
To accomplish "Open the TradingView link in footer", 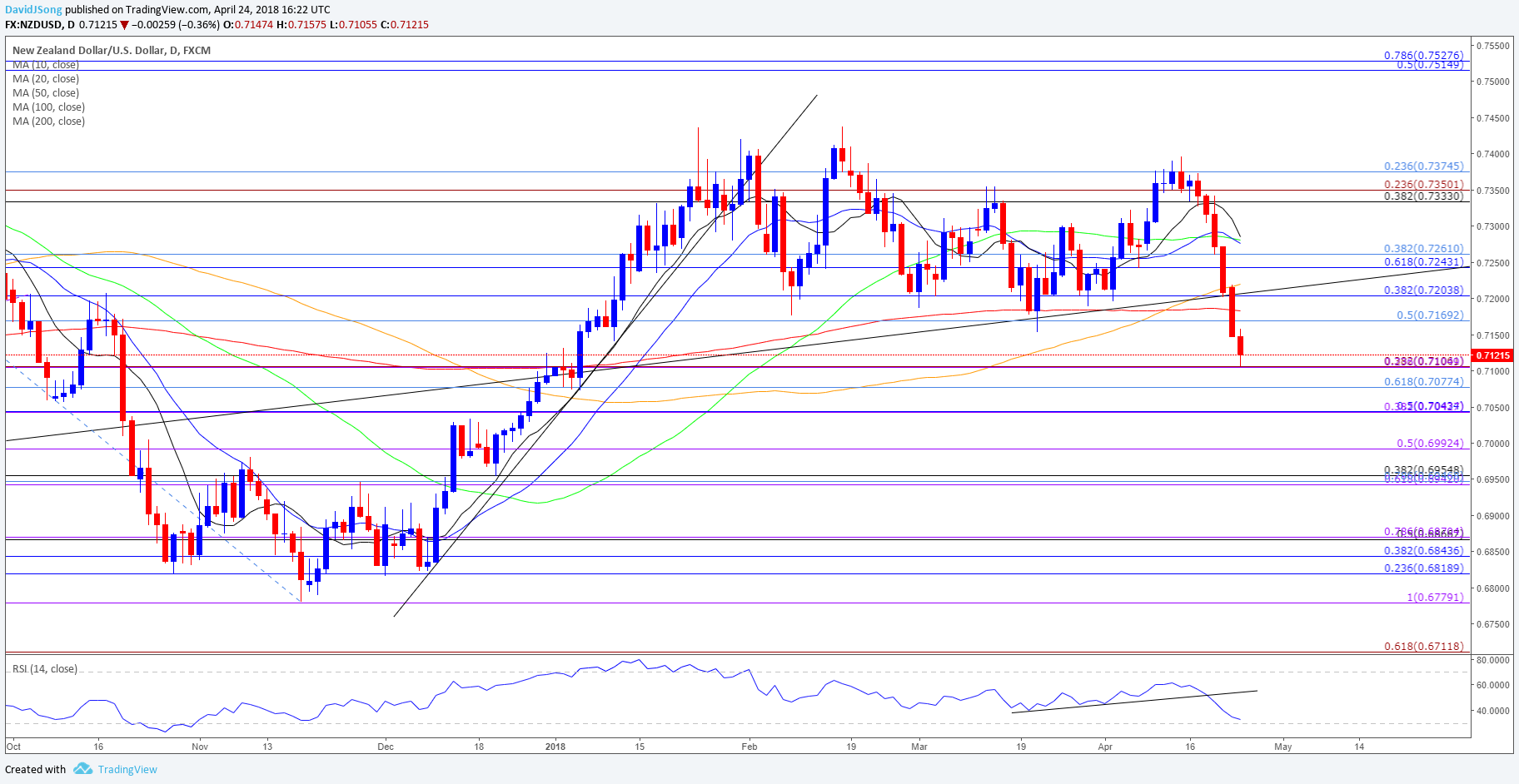I will 127,770.
